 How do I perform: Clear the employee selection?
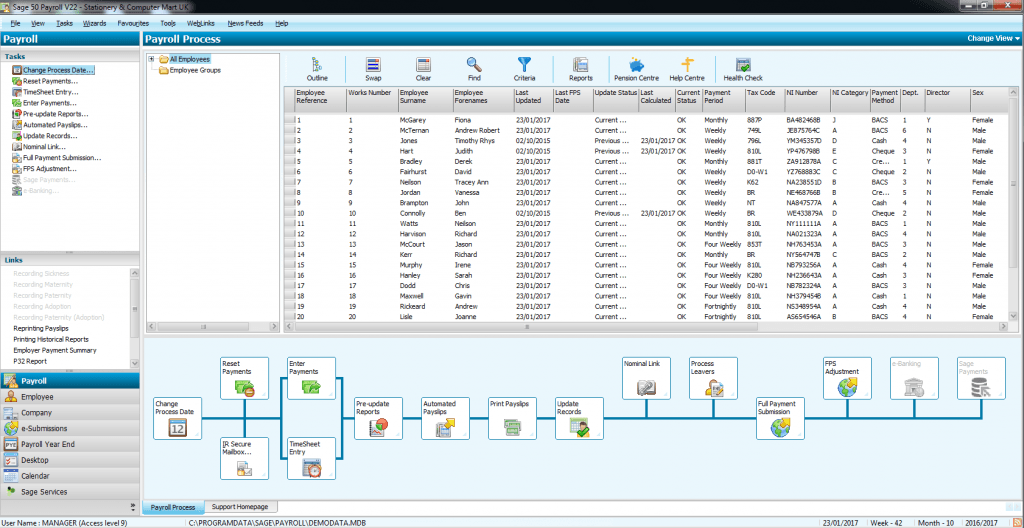[423, 69]
